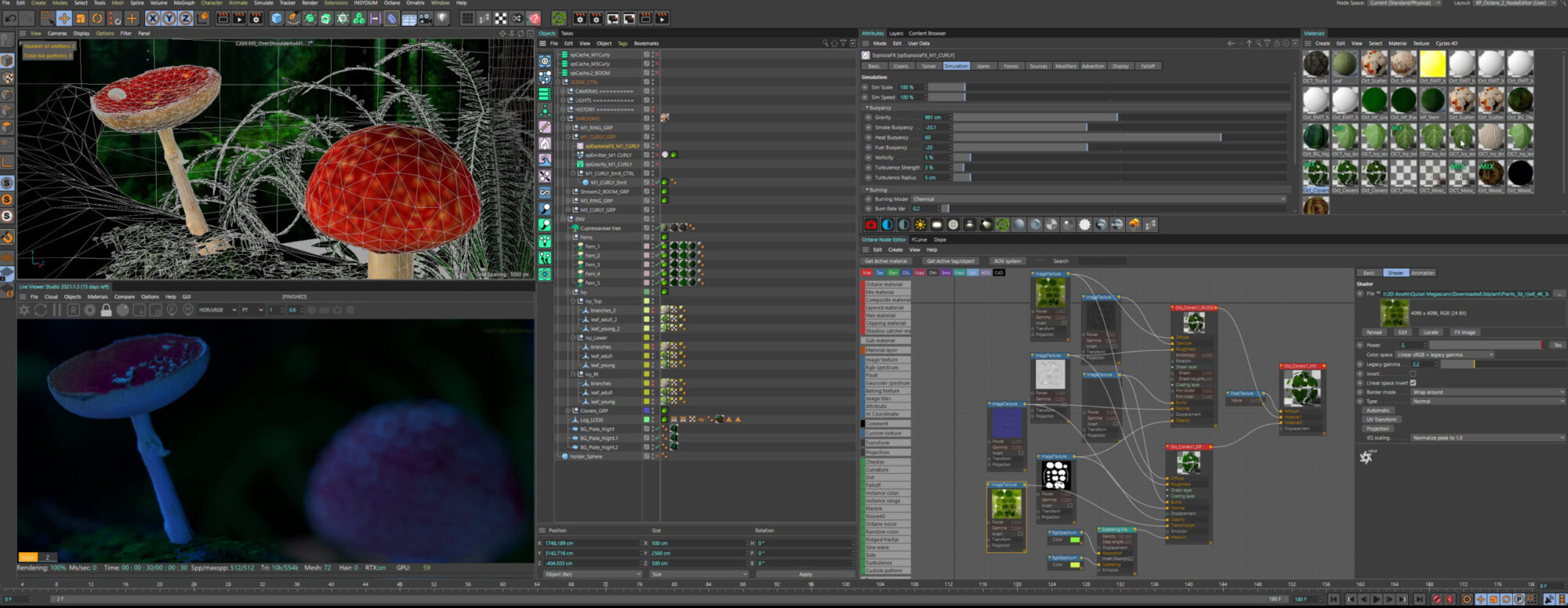Click the MoGraph cloner green spheres icon
Image resolution: width=1568 pixels, height=608 pixels.
click(x=359, y=18)
